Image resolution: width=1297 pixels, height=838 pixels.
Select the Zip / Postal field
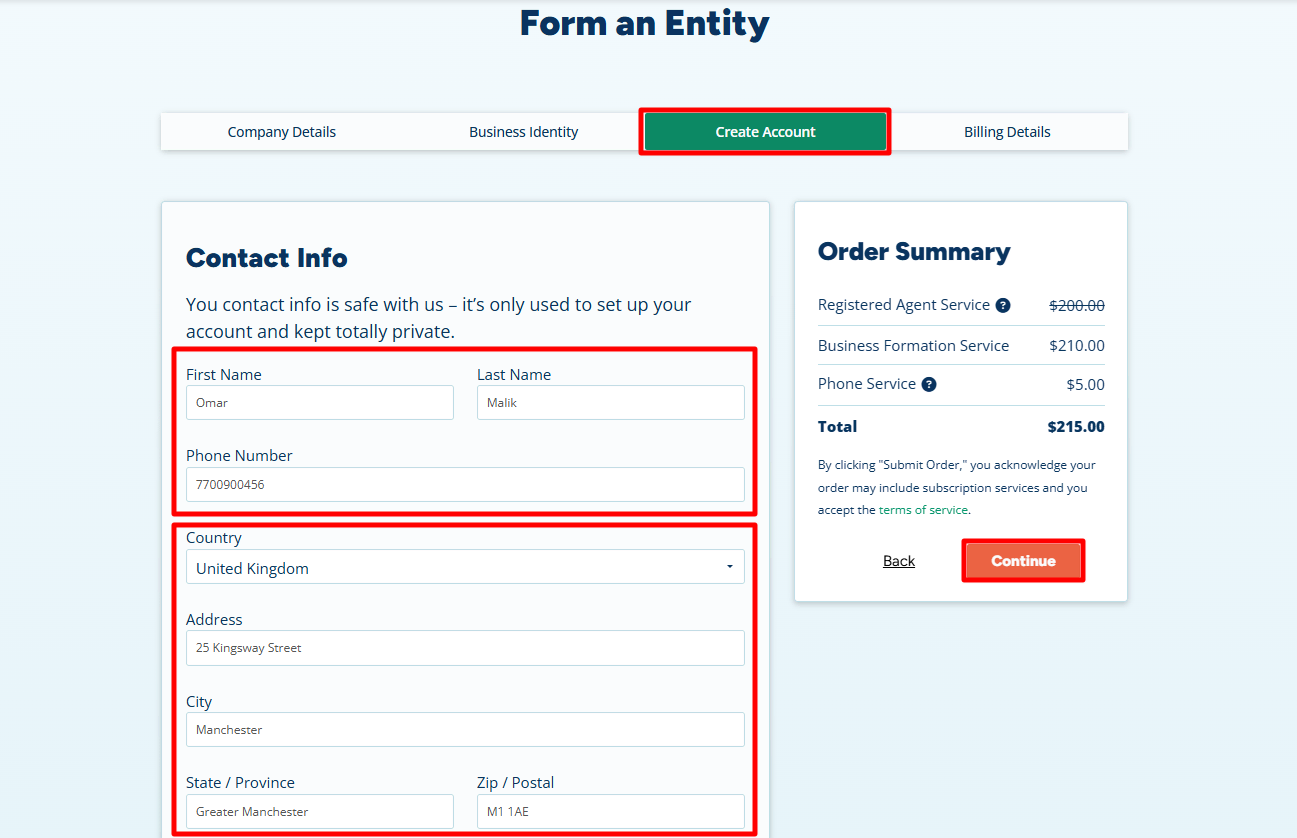pos(610,811)
